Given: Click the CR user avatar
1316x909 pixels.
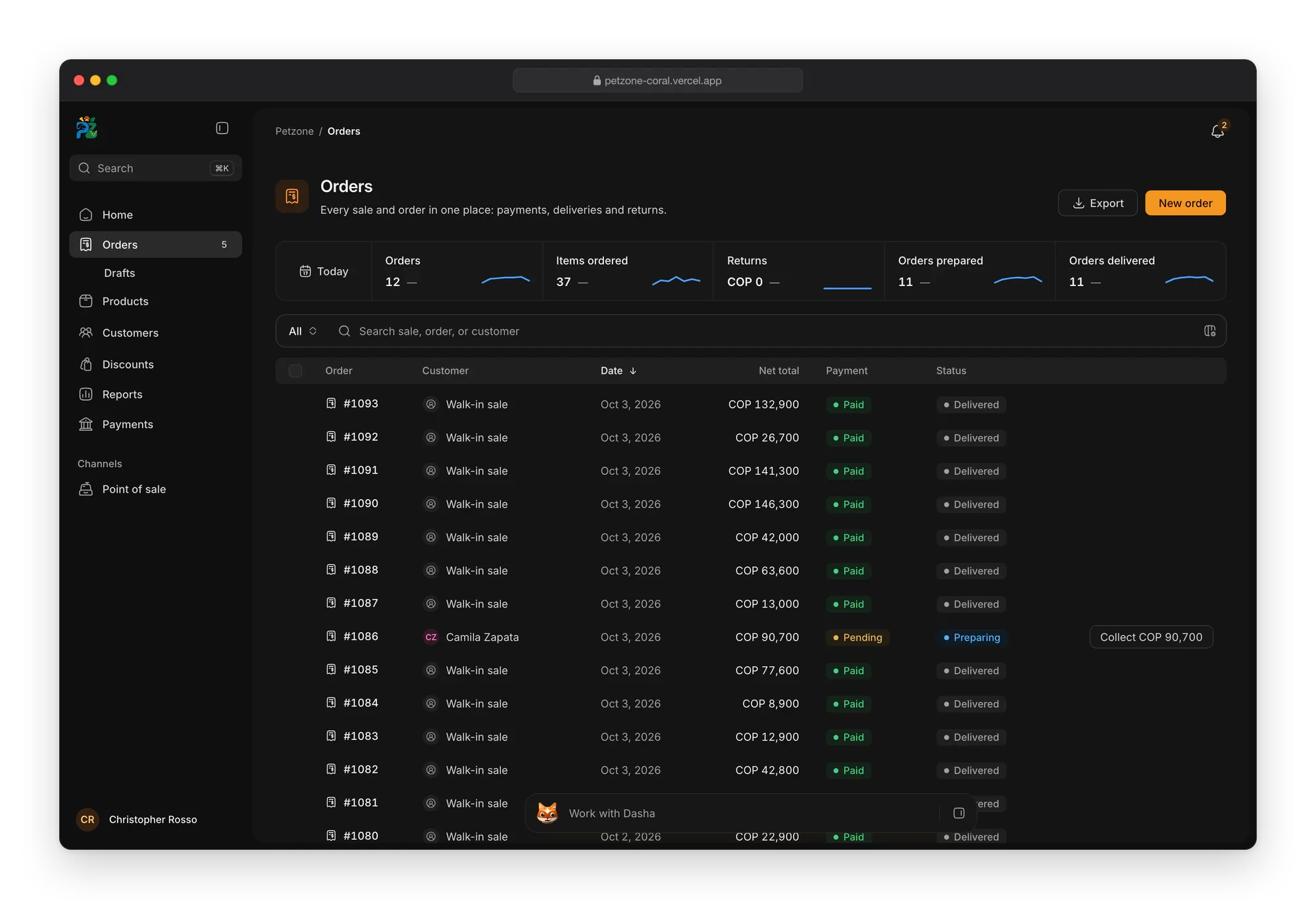Looking at the screenshot, I should tap(88, 820).
